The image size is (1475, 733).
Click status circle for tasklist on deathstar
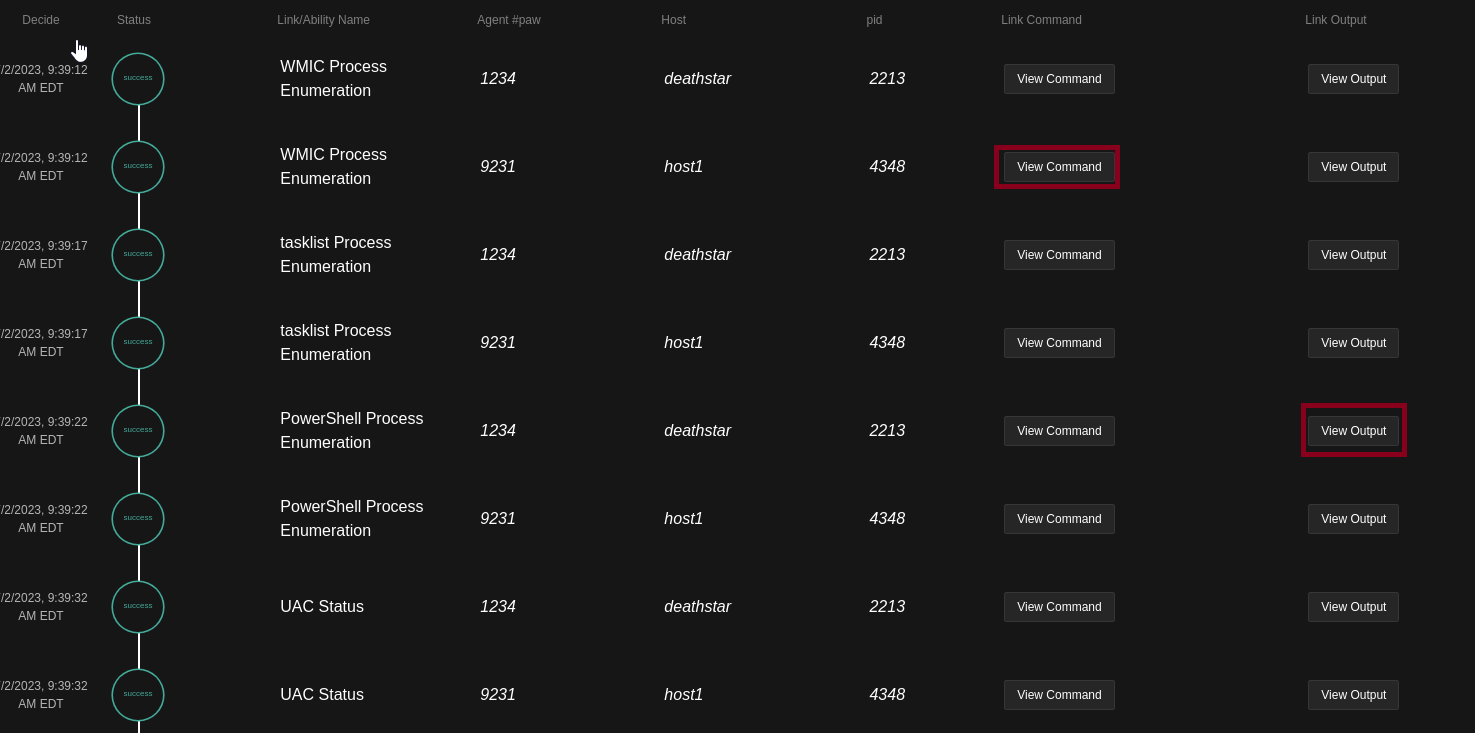pos(138,255)
